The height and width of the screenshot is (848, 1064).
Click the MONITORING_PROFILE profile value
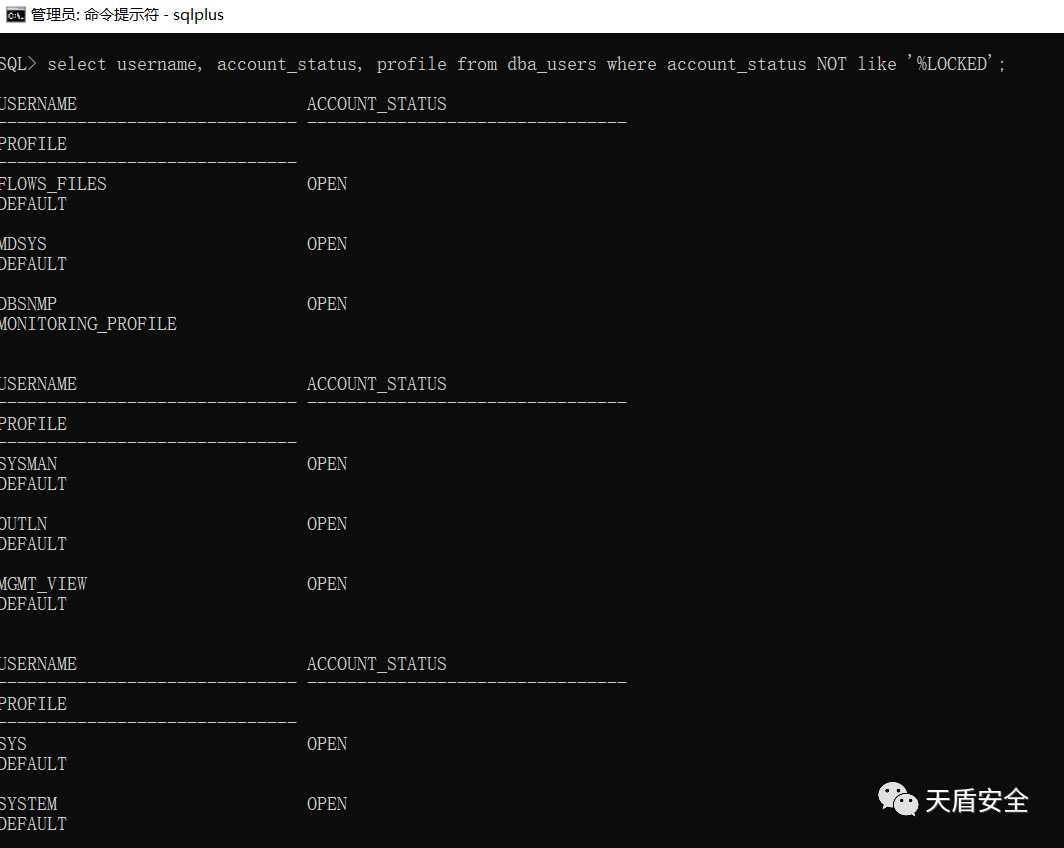[88, 324]
